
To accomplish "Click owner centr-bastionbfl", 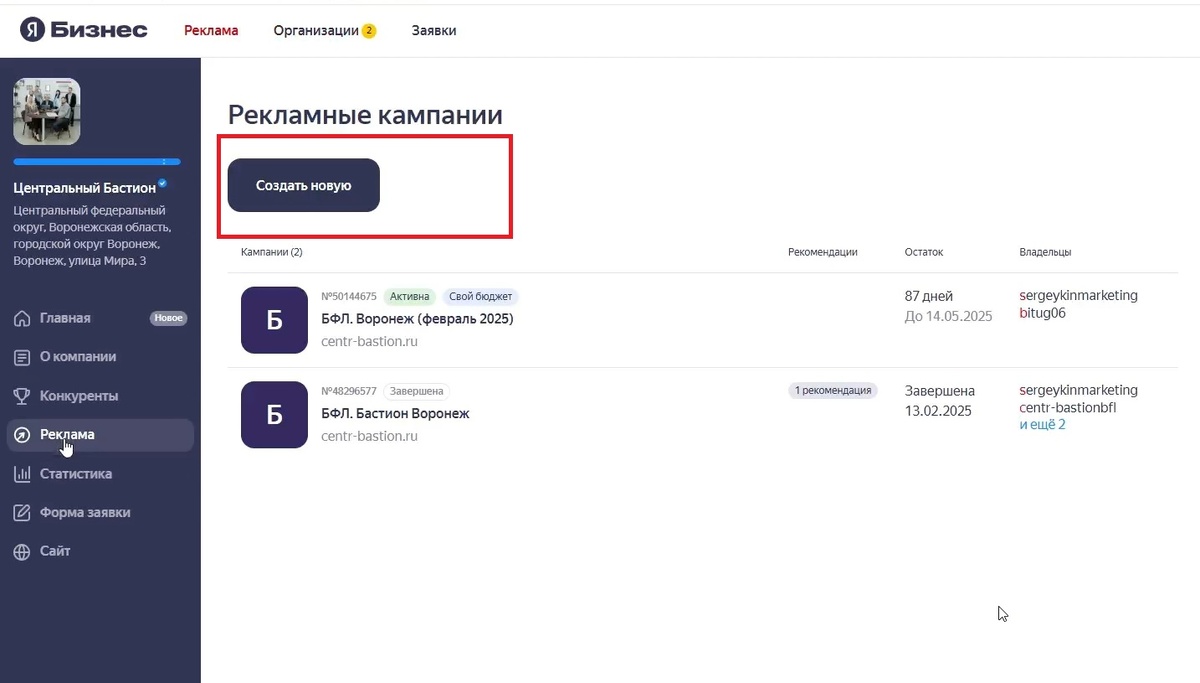I will [1067, 408].
